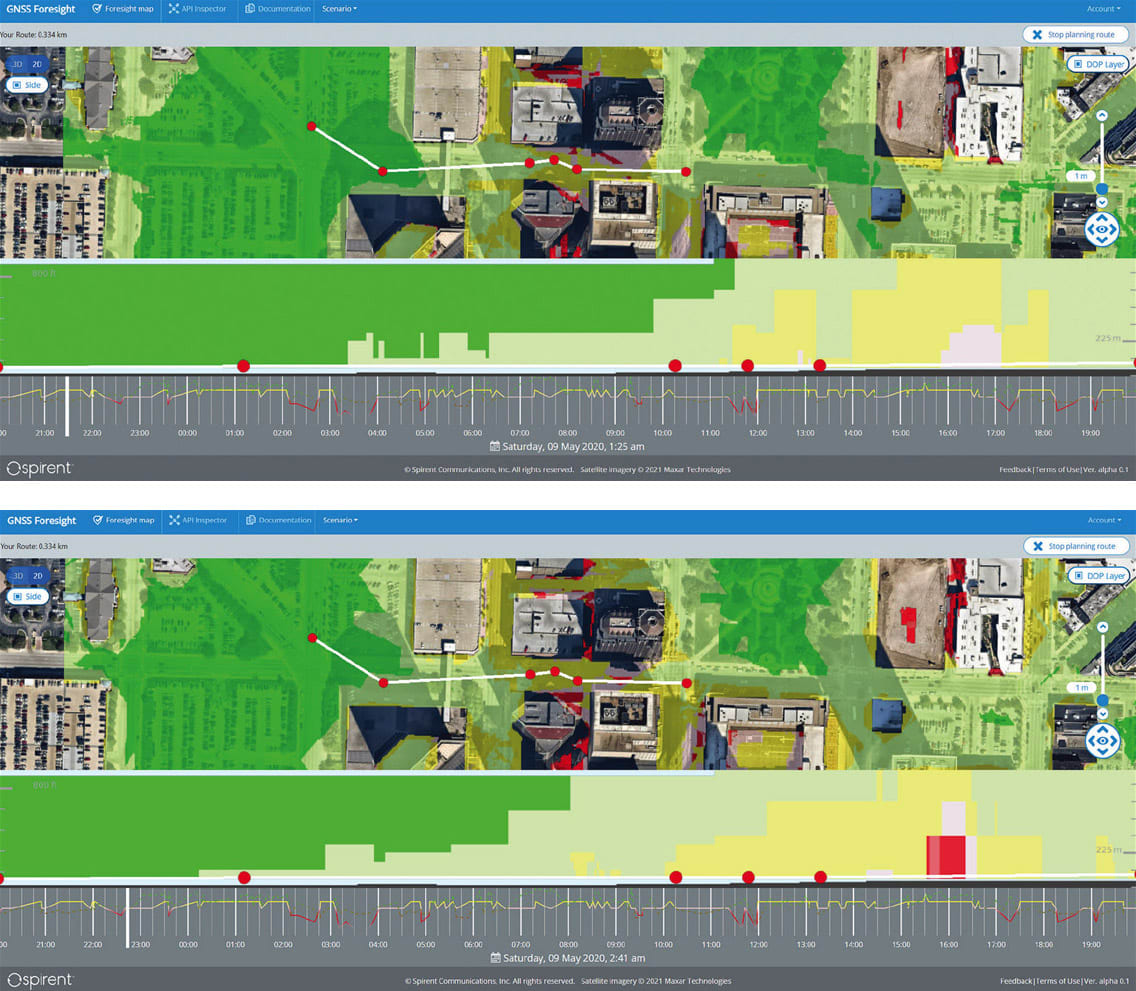Screen dimensions: 1136x991
Task: Click Terms of Use in lower footer
Action: click(x=1058, y=981)
